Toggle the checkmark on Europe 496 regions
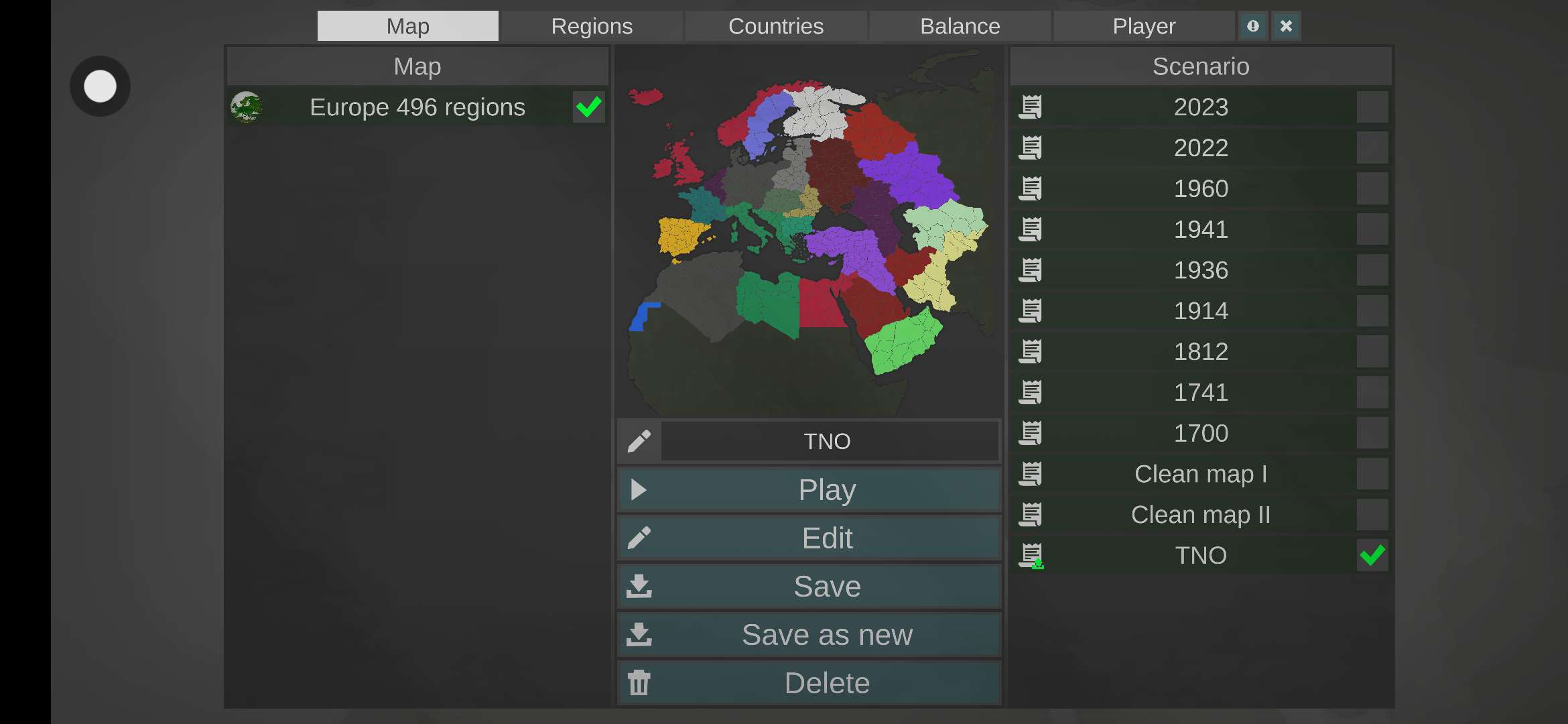 coord(588,107)
